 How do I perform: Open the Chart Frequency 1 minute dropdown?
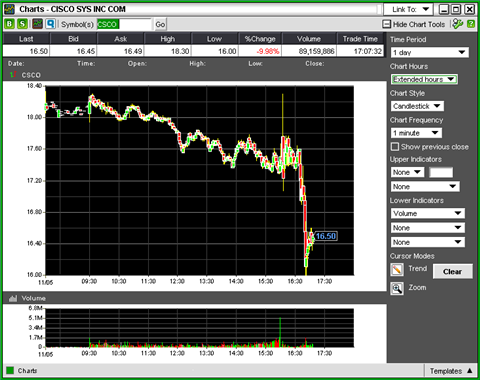[x=416, y=133]
